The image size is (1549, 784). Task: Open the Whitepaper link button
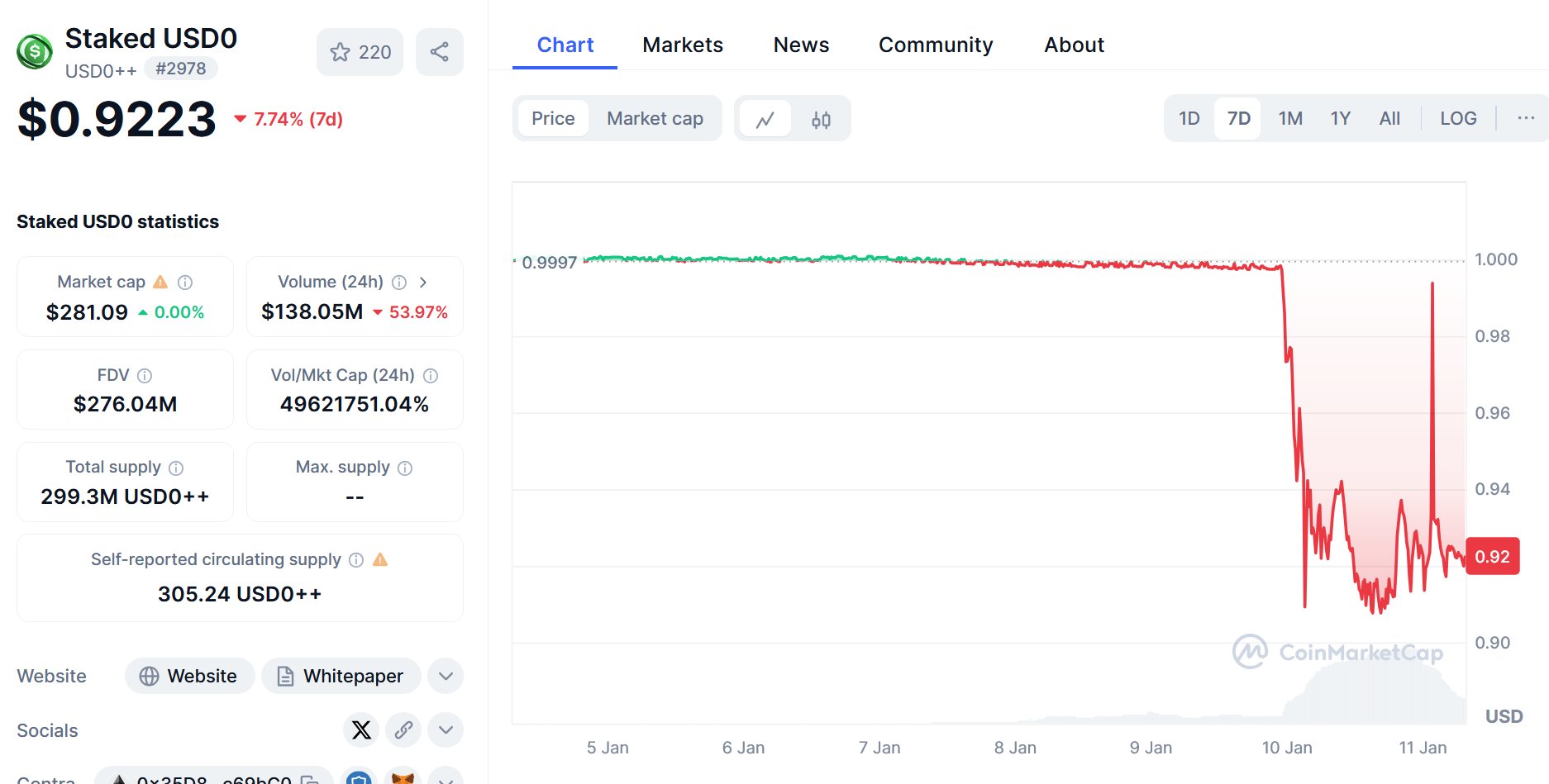[x=341, y=676]
